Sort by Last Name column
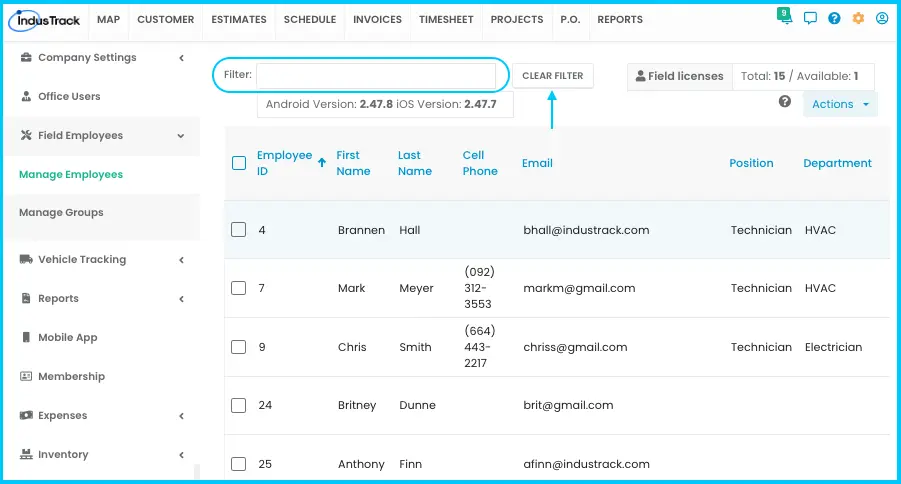 414,163
